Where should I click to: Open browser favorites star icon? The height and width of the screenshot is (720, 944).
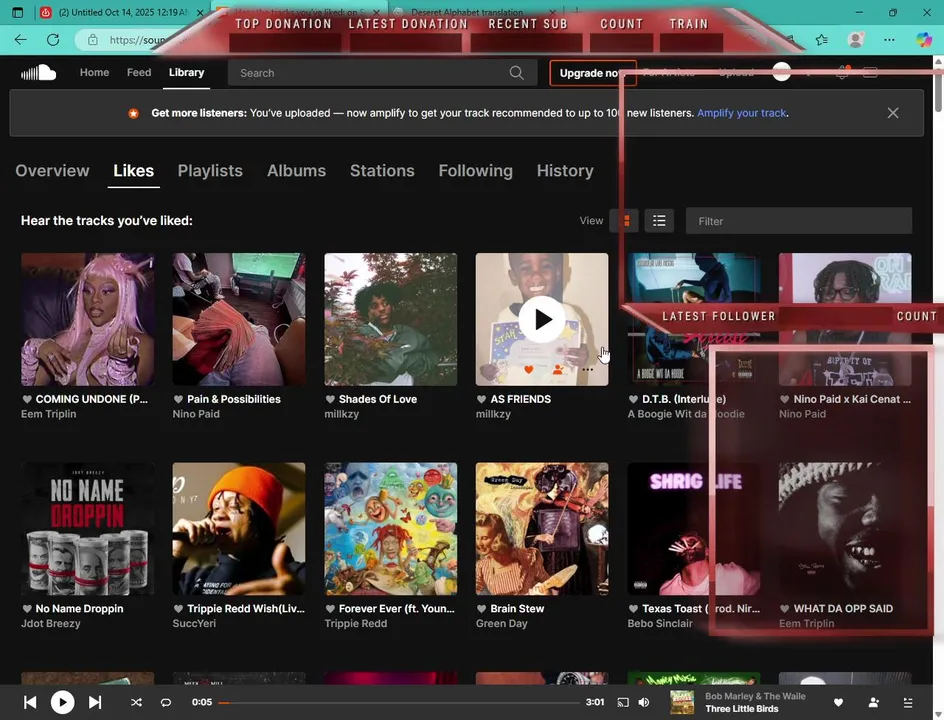(x=822, y=40)
